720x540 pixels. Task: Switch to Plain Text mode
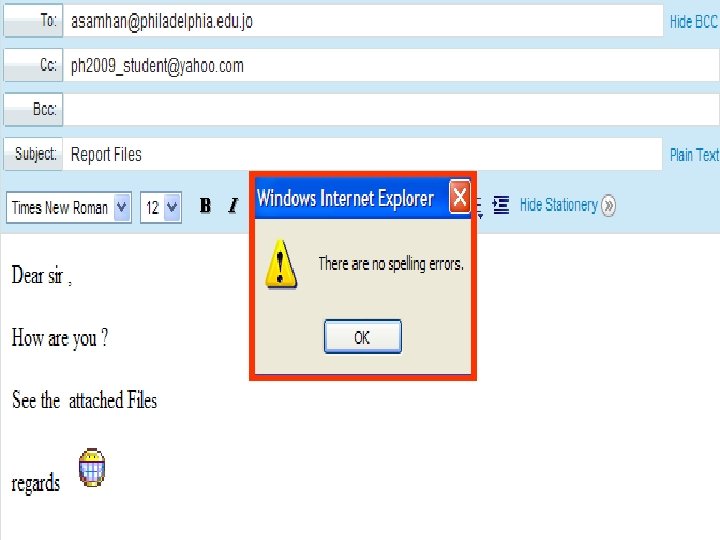[694, 155]
